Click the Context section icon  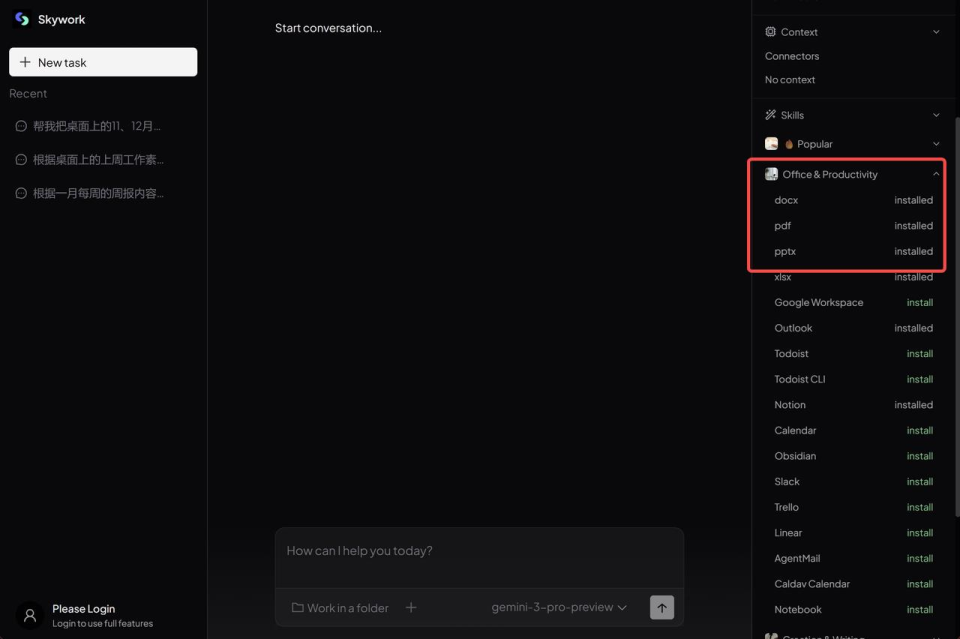pyautogui.click(x=770, y=32)
